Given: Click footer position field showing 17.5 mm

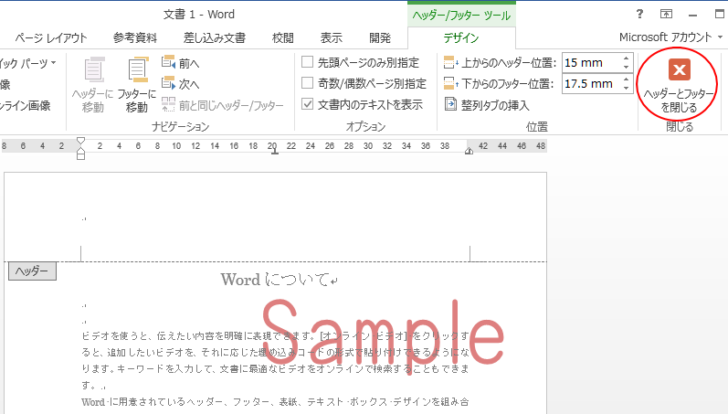Looking at the screenshot, I should point(591,84).
